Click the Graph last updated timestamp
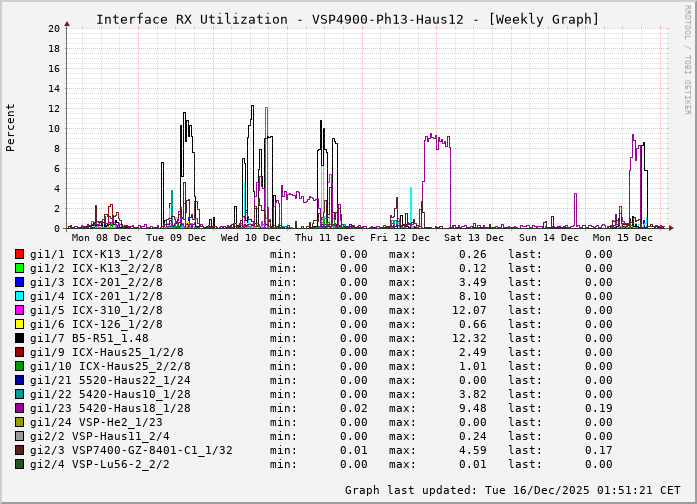This screenshot has height=504, width=697. coord(511,491)
